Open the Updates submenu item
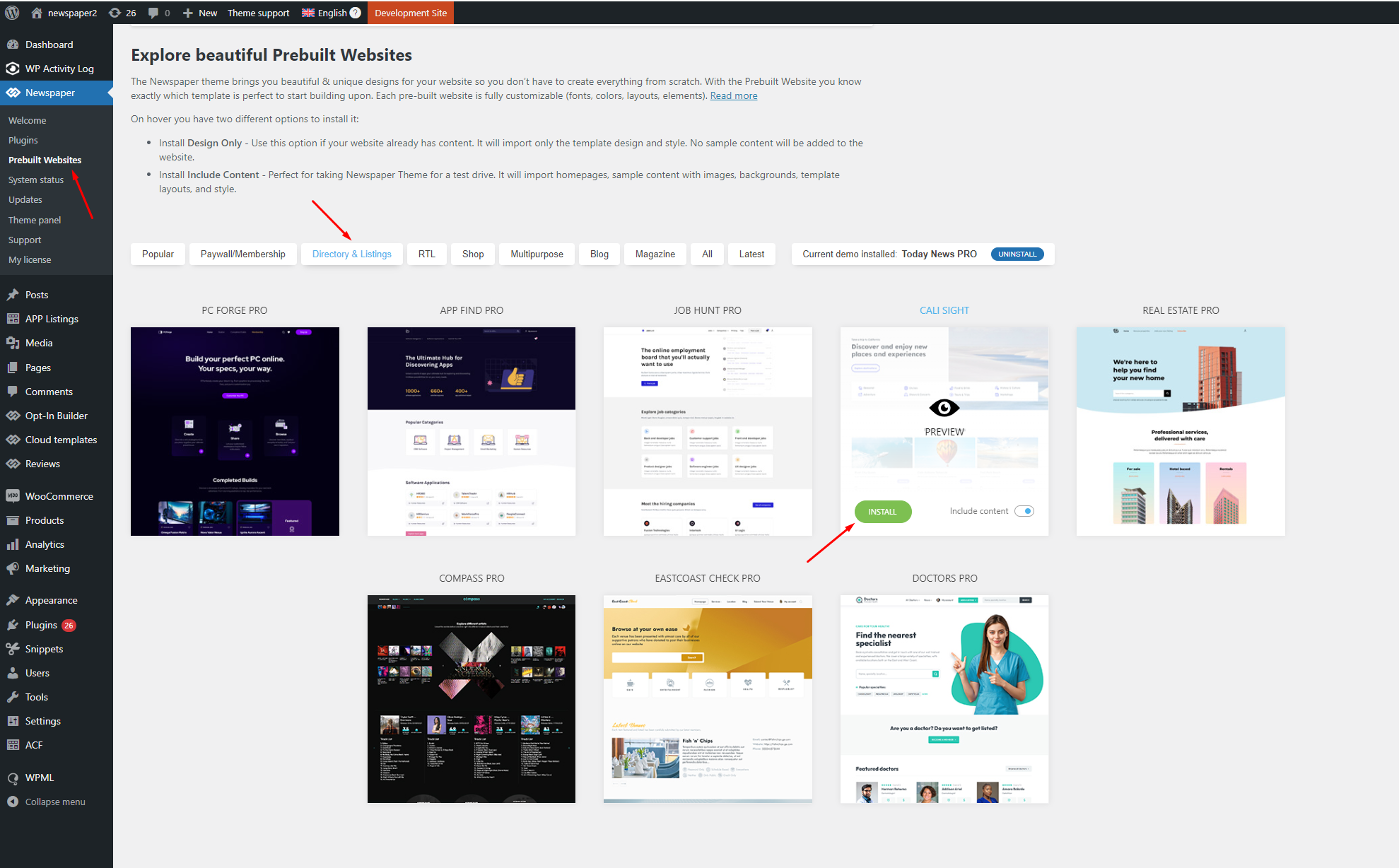 [25, 199]
